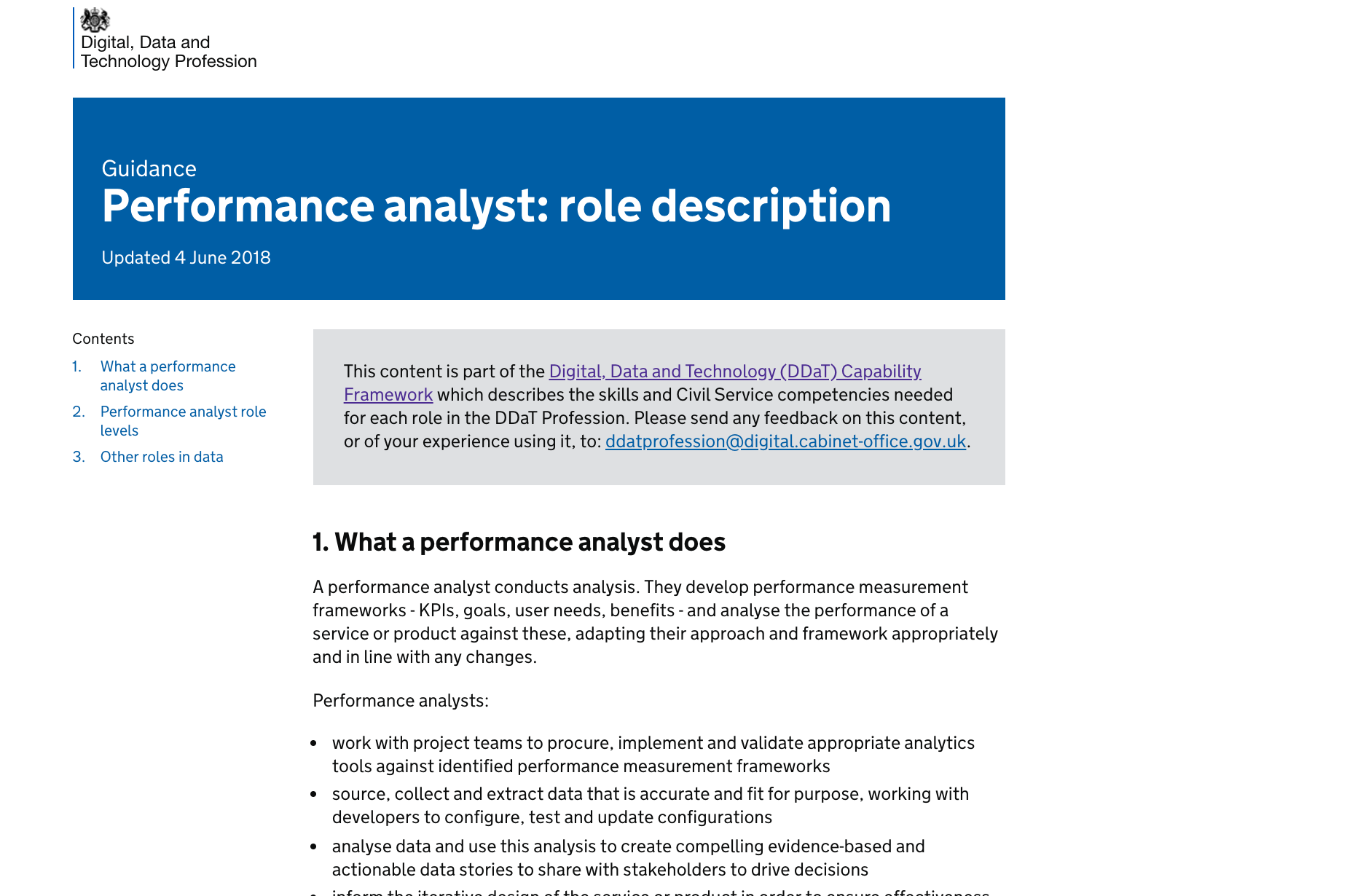Select the page title 'Performance analyst: role description'
Screen dimensions: 1355x896
tap(496, 206)
